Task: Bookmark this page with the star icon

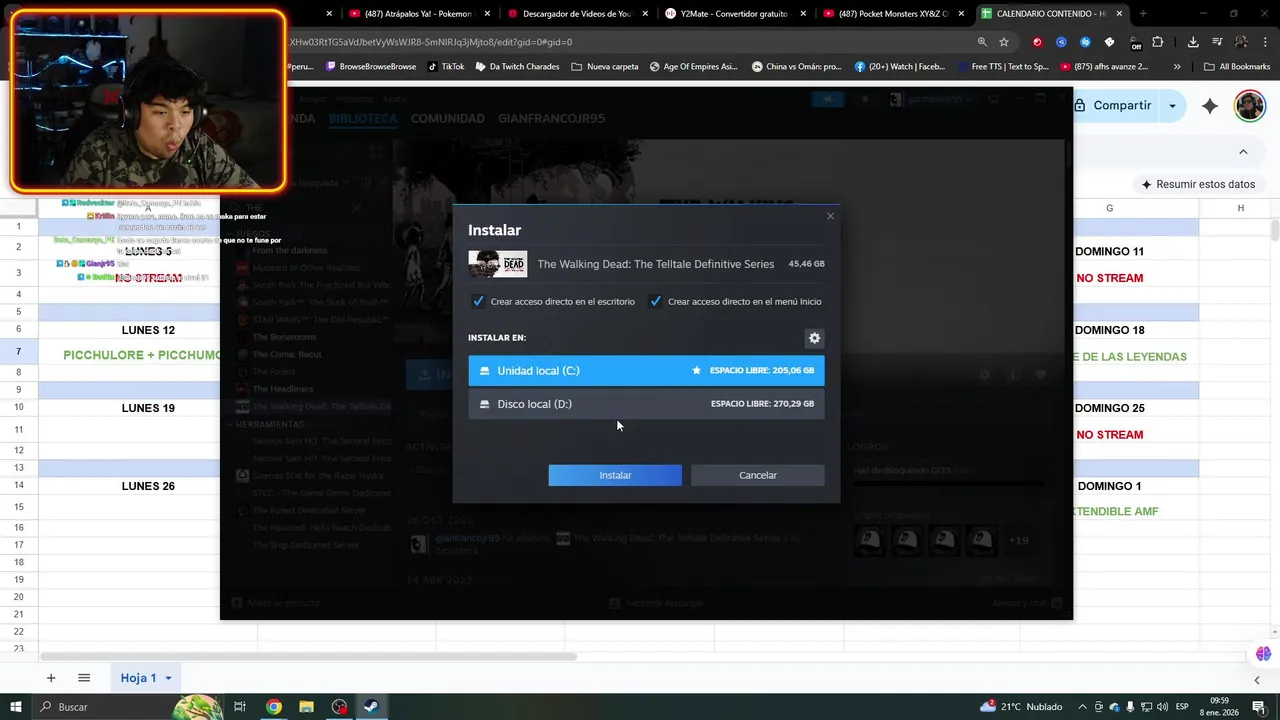Action: click(x=1004, y=42)
